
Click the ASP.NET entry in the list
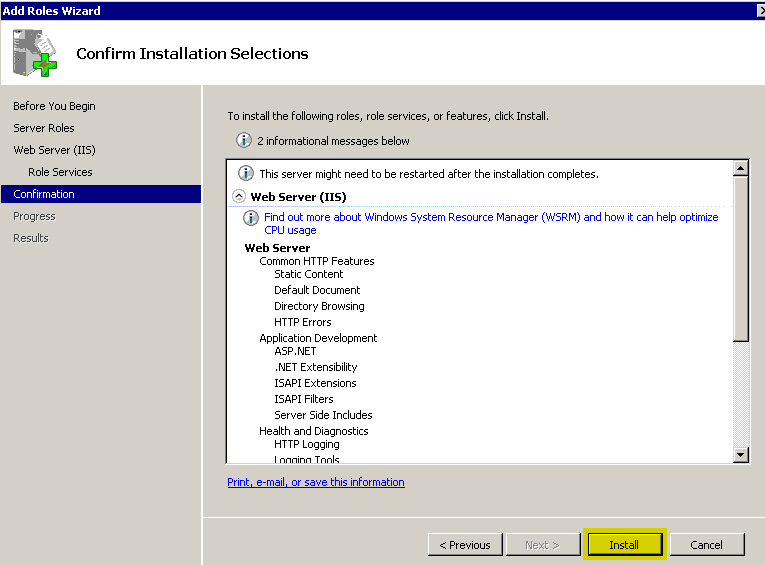(x=295, y=351)
